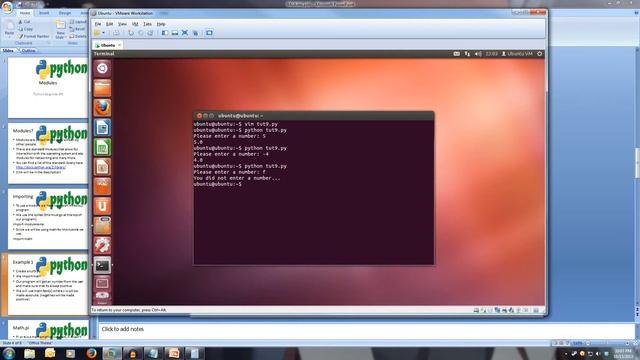Click Cut in PowerPoint clipboard group

coord(24,22)
